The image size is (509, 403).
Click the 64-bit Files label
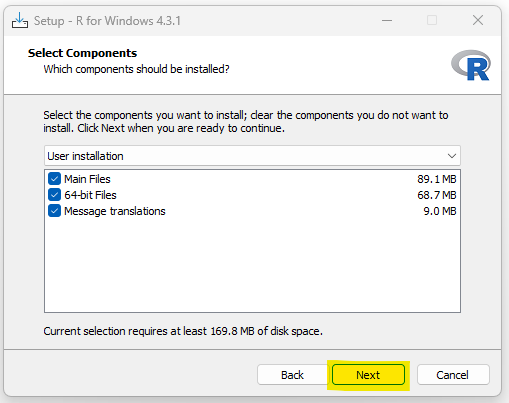[x=90, y=195]
